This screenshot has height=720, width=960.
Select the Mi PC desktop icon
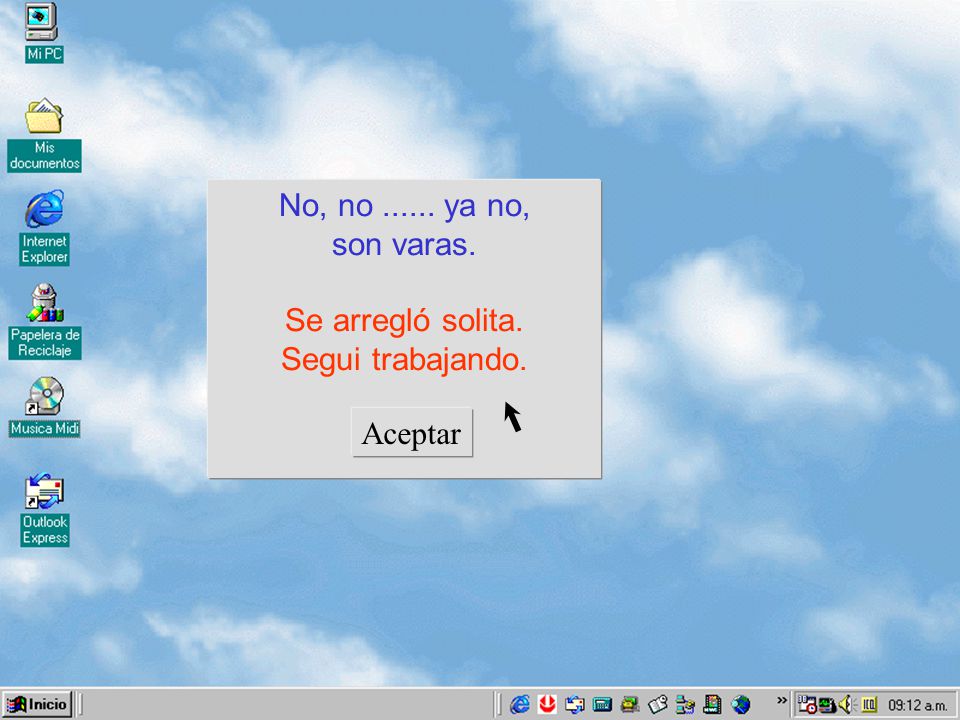pyautogui.click(x=43, y=32)
